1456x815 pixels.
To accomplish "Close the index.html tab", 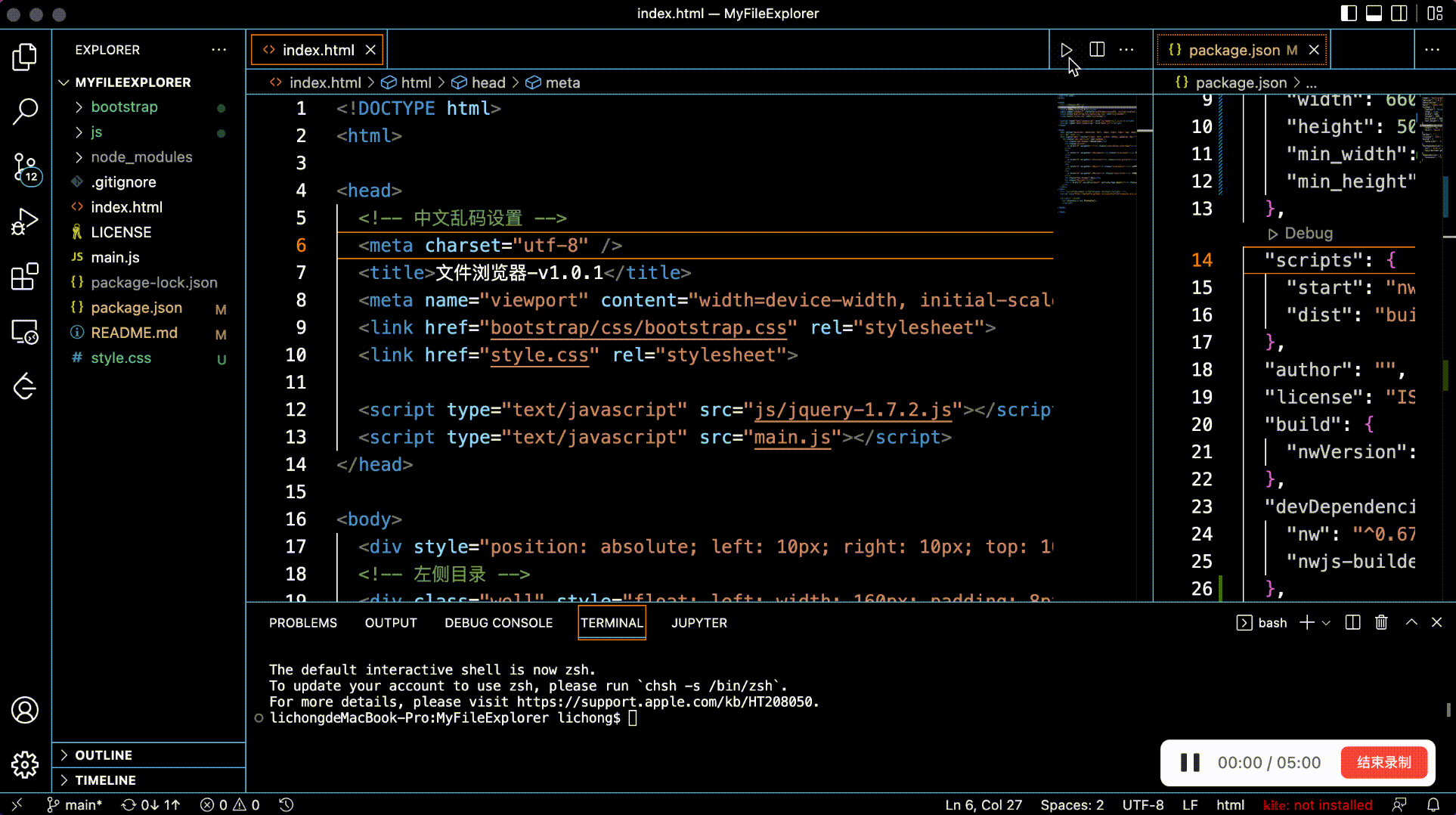I will (x=370, y=50).
